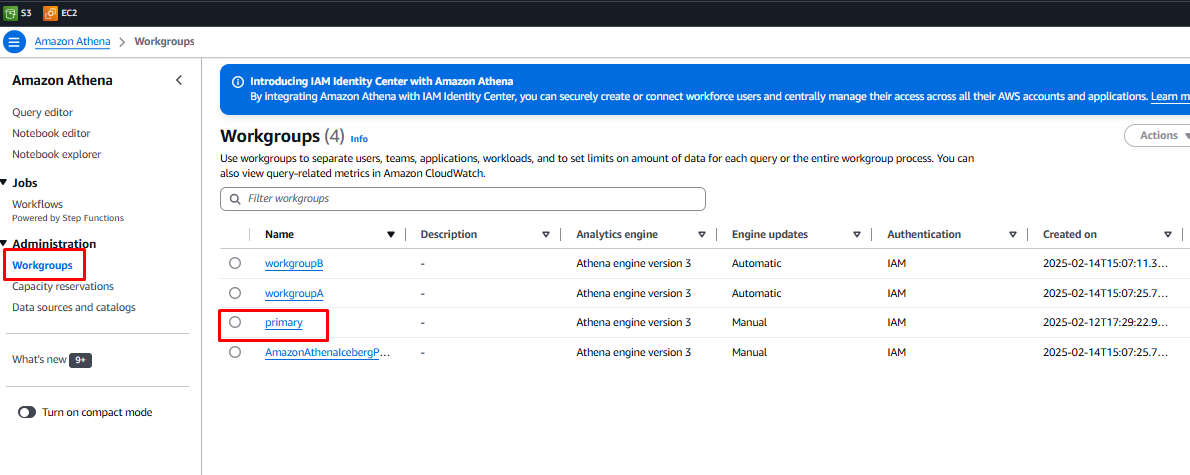Select the primary workgroup radio button
The width and height of the screenshot is (1190, 475).
coord(235,323)
